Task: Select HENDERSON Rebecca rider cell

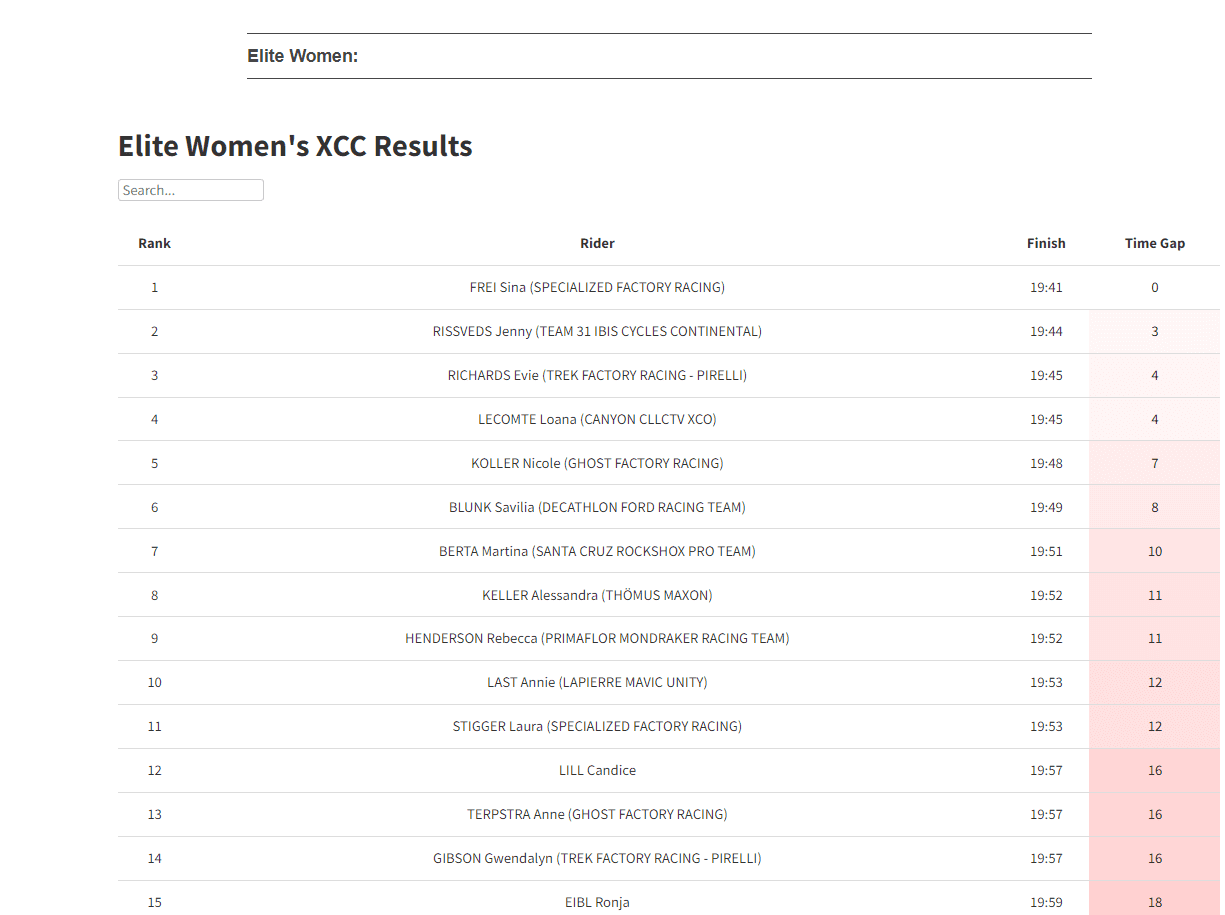Action: [x=597, y=638]
